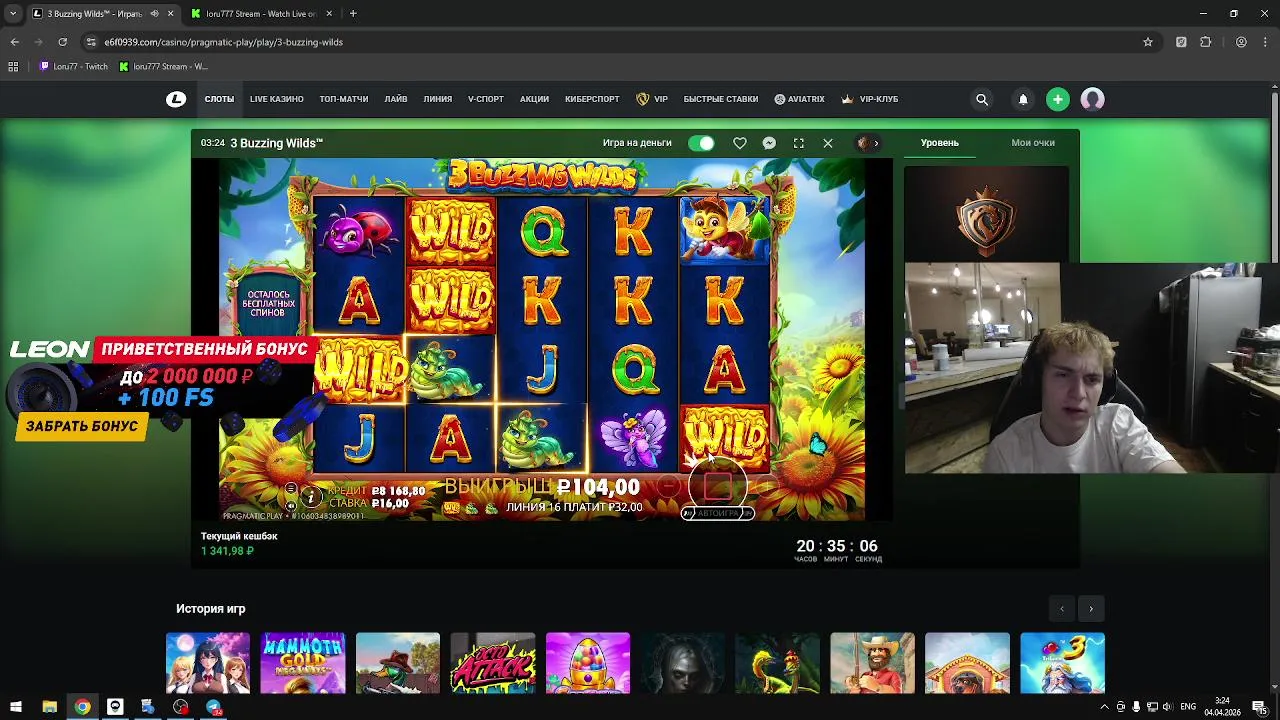Switch to the 'Мои очки' tab
Screen dimensions: 1280x720
point(1033,143)
